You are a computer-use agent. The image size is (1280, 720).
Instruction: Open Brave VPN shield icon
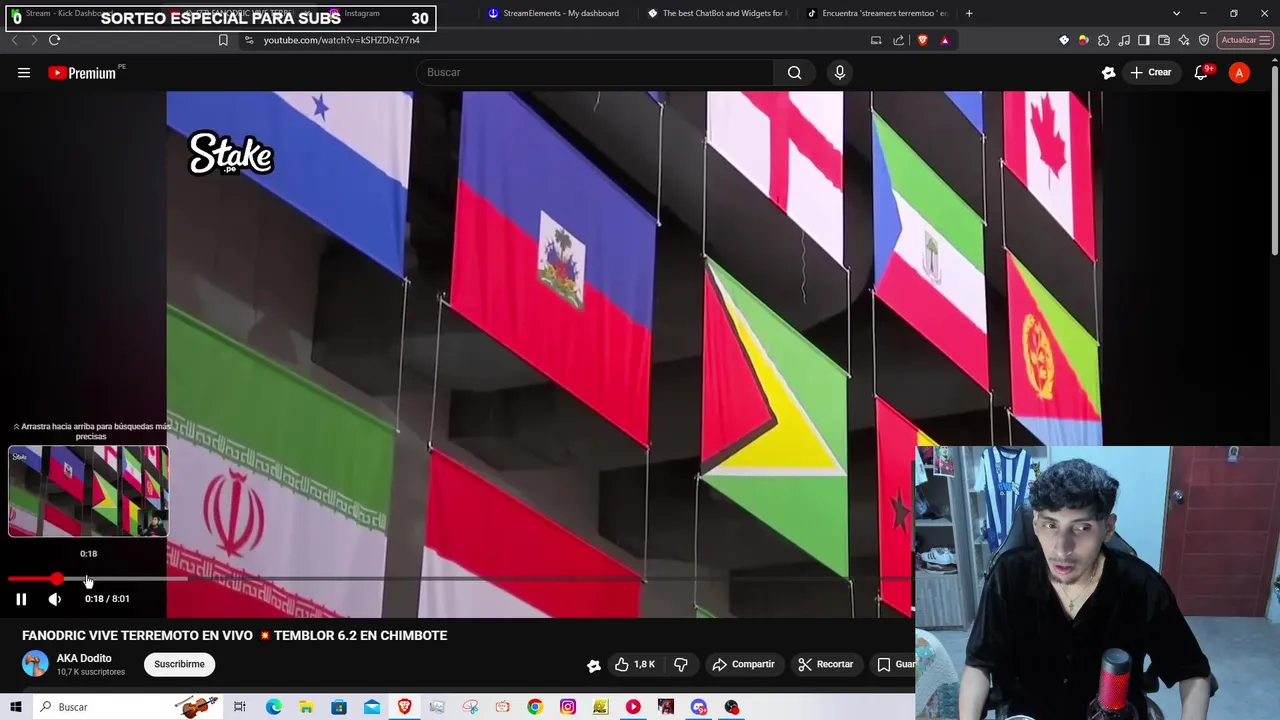tap(1204, 40)
